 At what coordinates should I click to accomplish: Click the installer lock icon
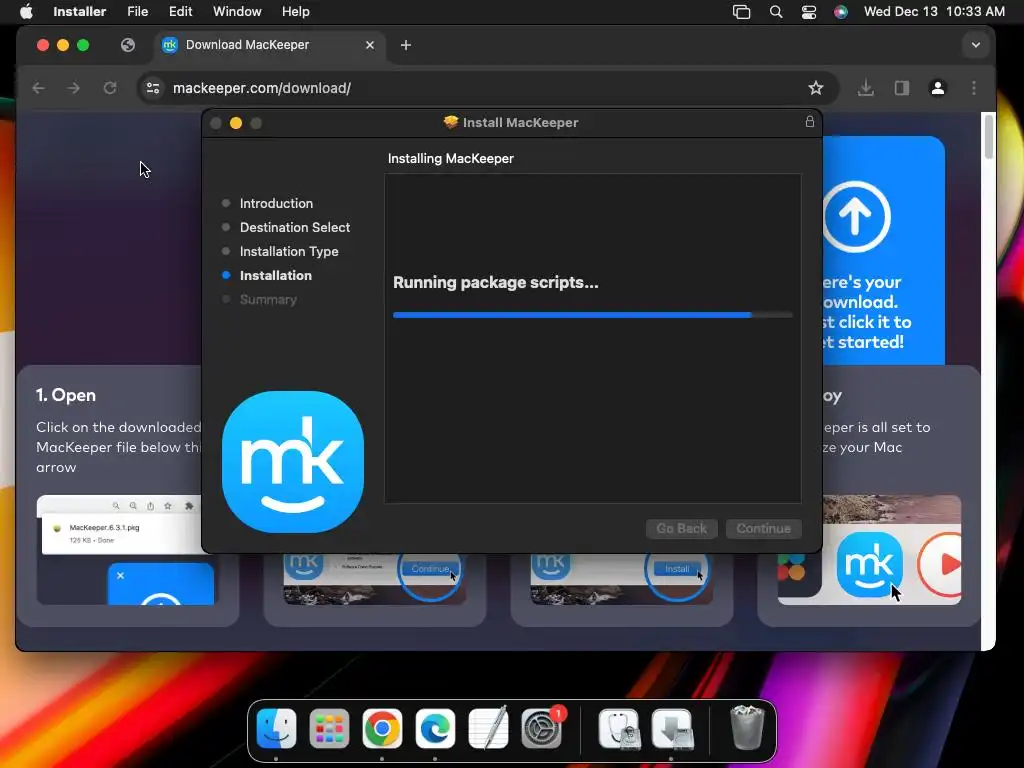coord(809,121)
